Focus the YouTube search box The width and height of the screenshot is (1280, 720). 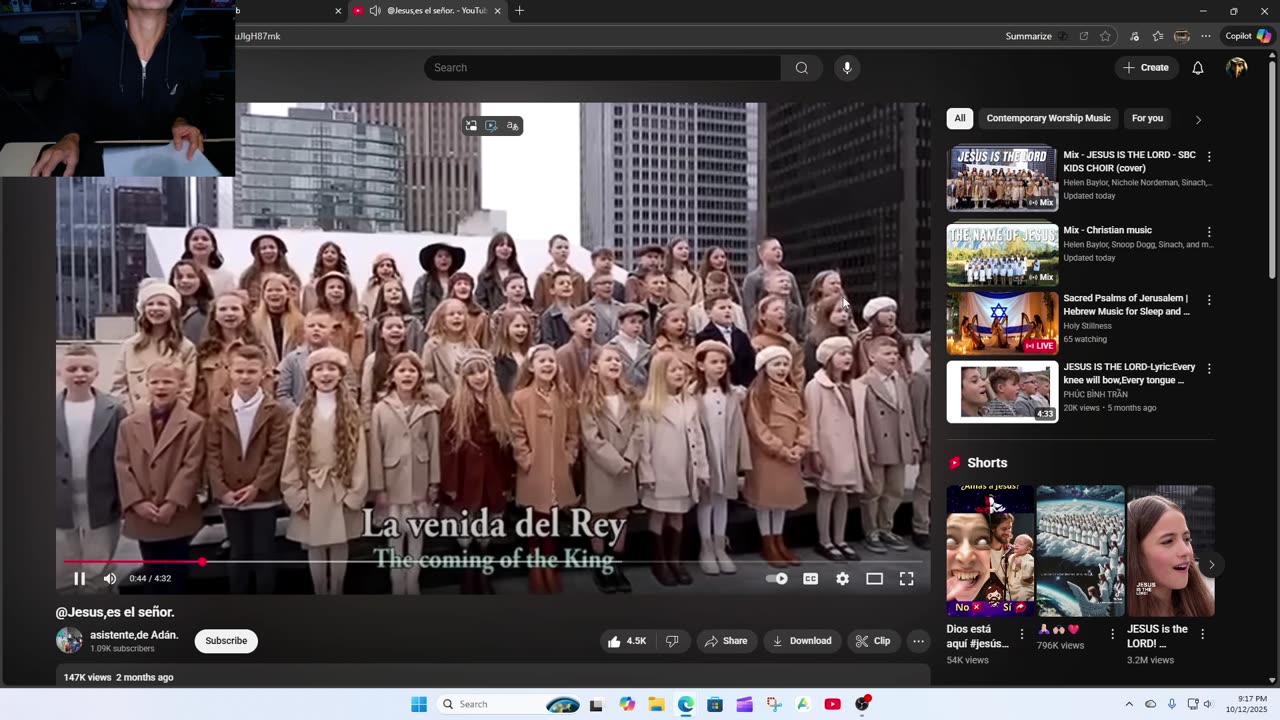[x=602, y=68]
